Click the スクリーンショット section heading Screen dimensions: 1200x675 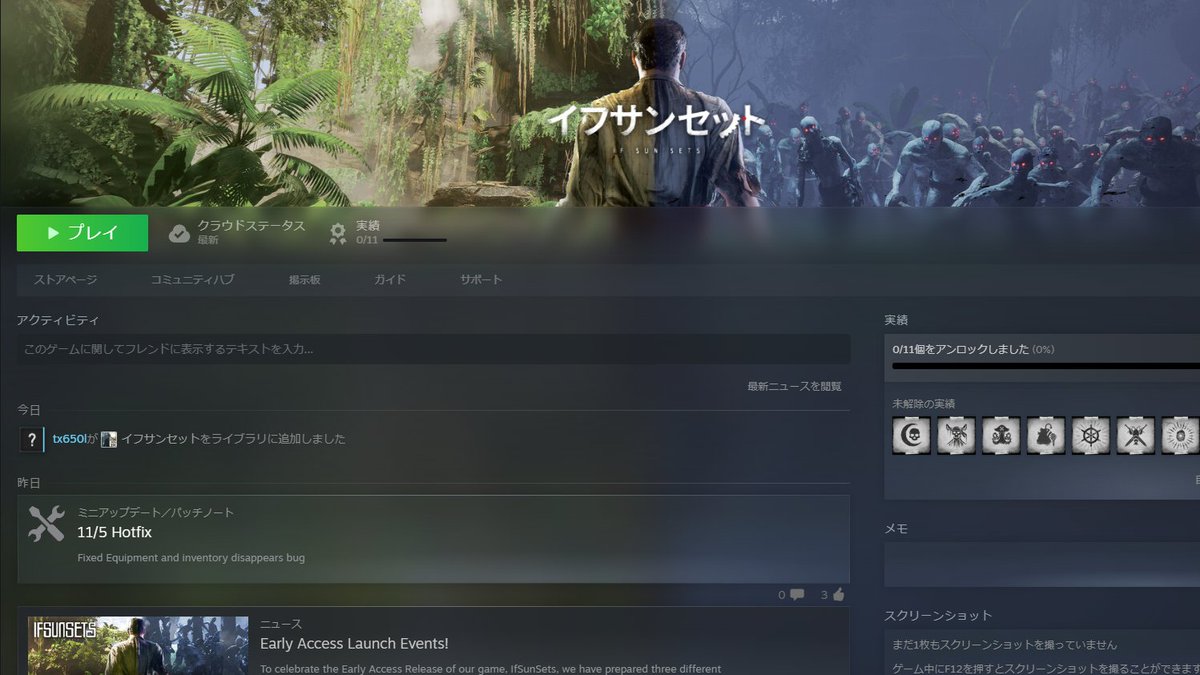tap(938, 615)
